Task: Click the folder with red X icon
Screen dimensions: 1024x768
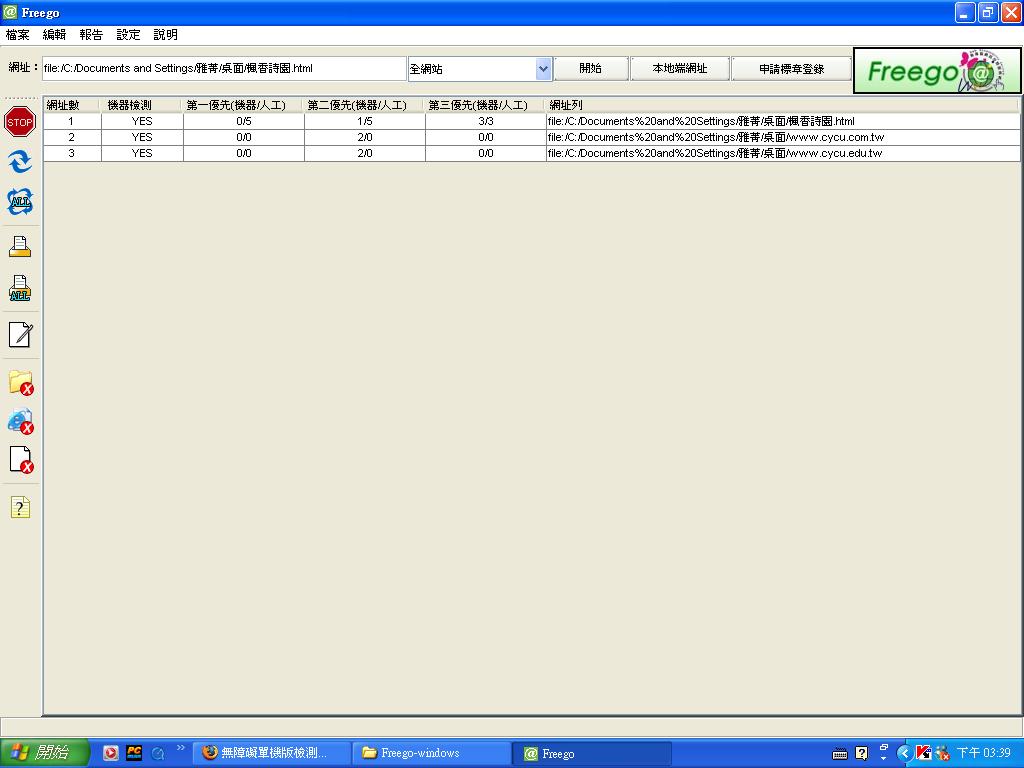Action: [21, 383]
